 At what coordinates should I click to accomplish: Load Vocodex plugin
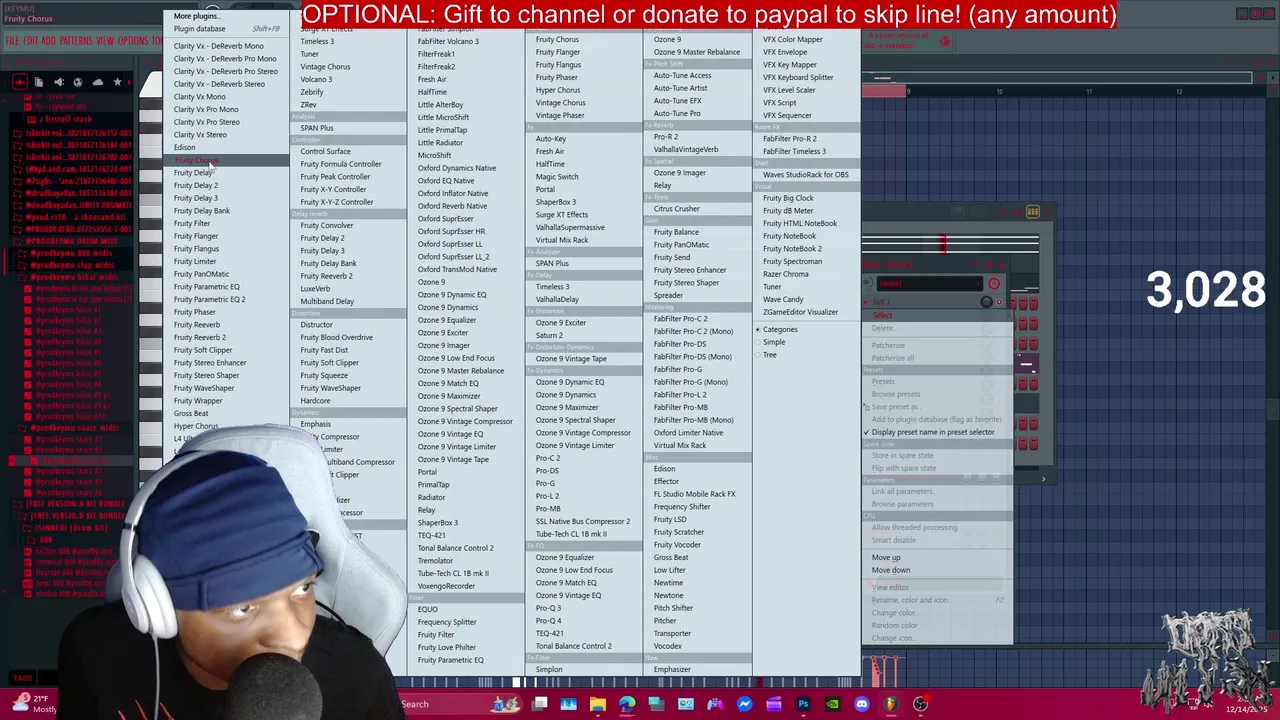point(668,646)
